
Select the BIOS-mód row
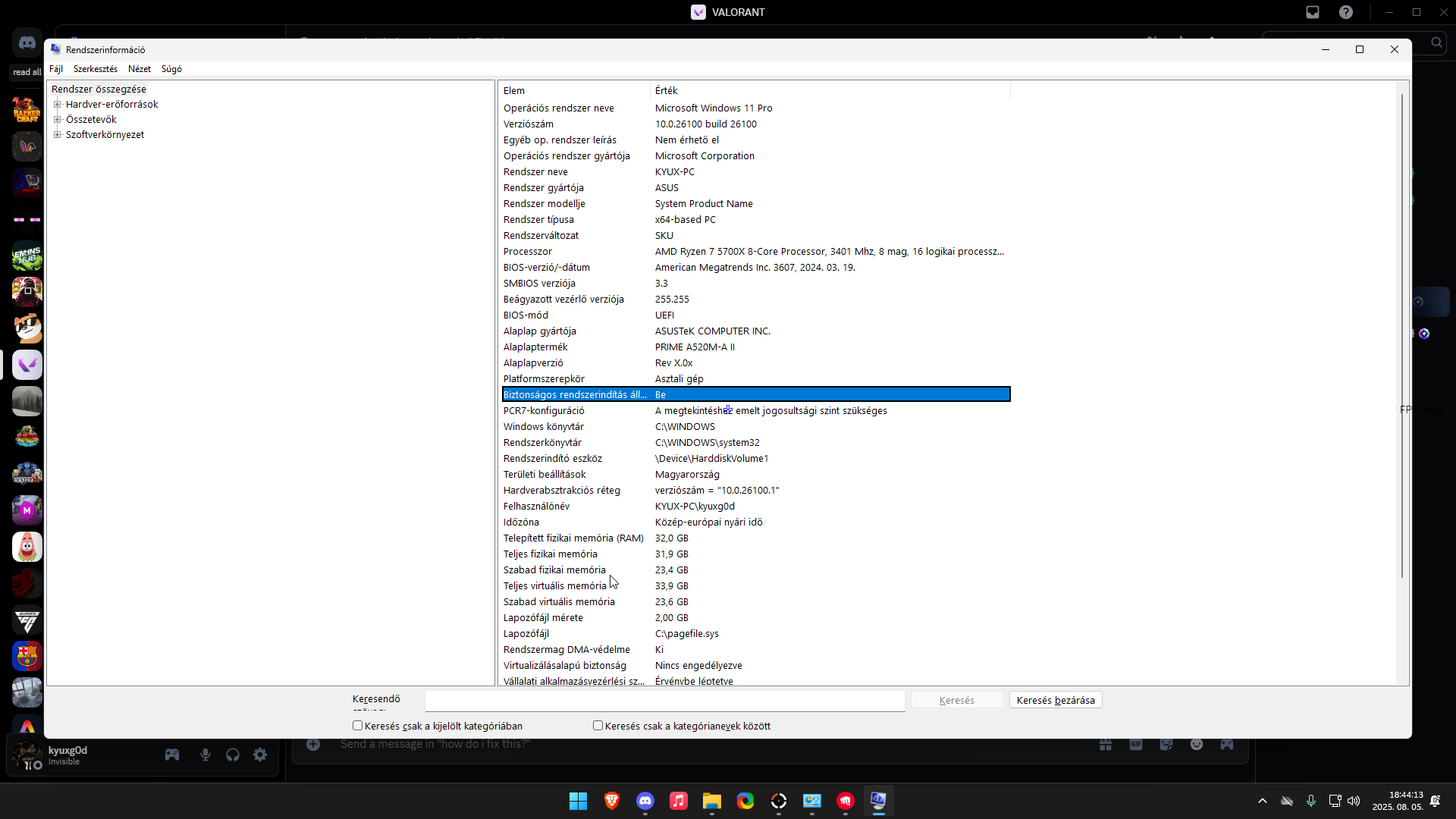[x=756, y=315]
